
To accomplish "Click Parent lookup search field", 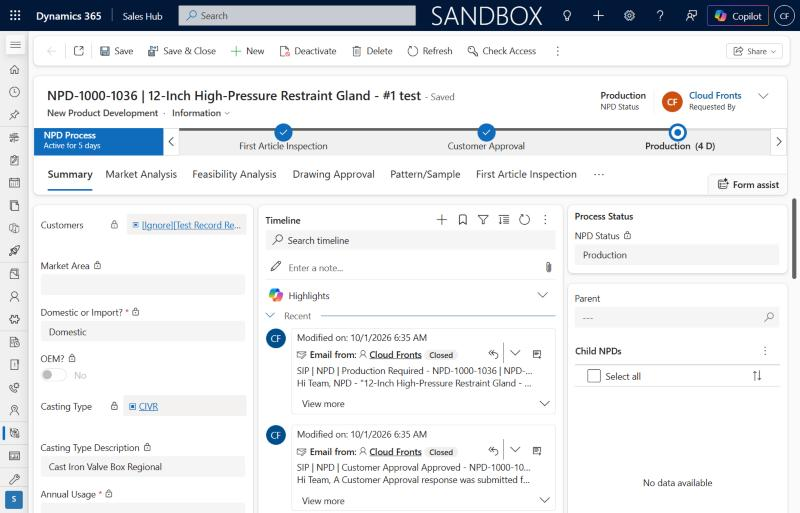I will 676,317.
